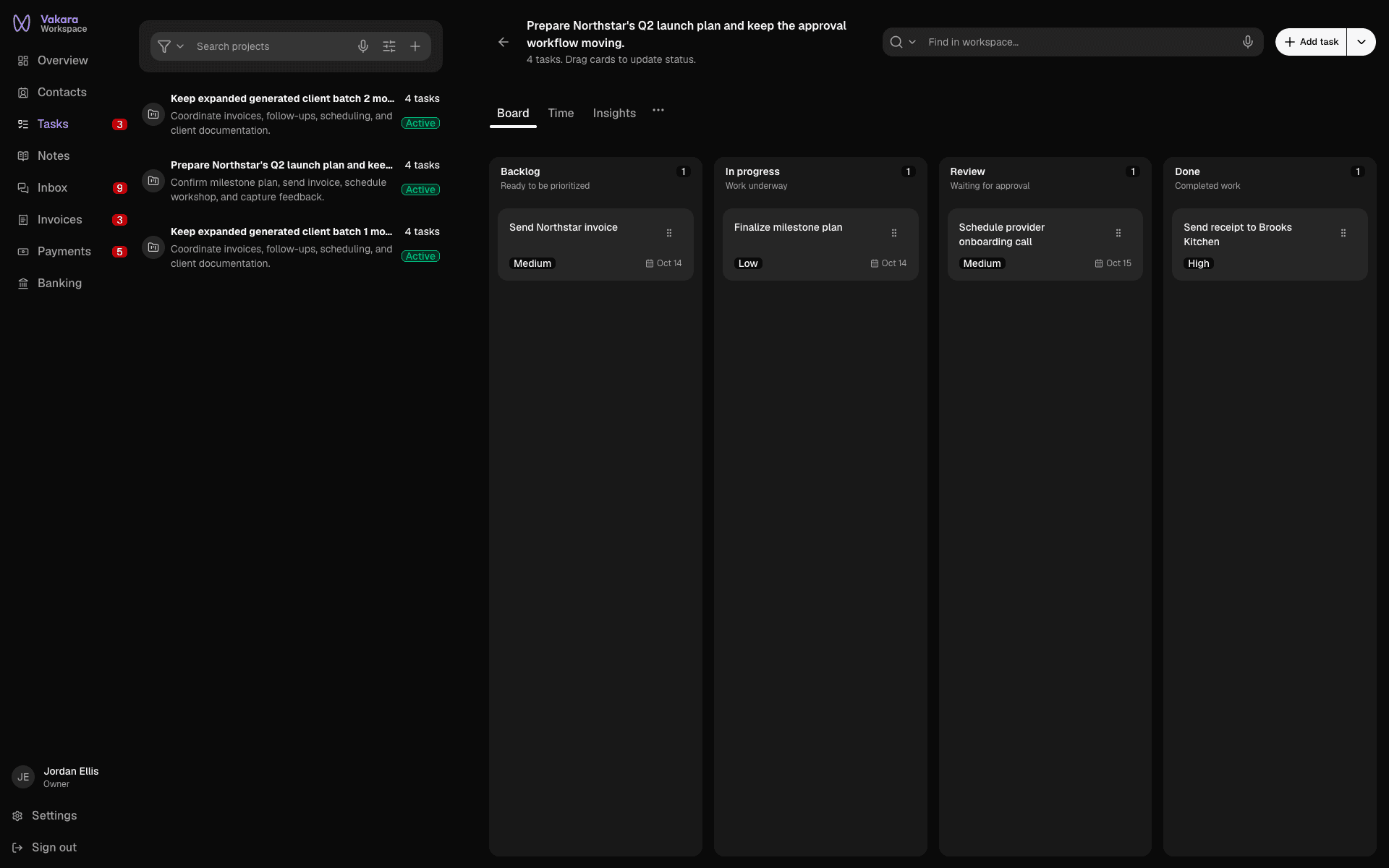Viewport: 1389px width, 868px height.
Task: Click the Vakara Workspace logo
Action: 49,24
